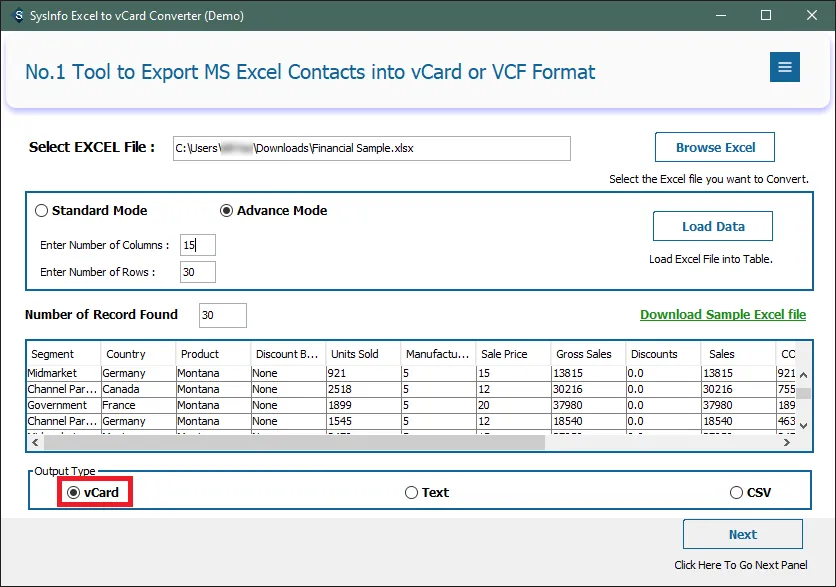The image size is (836, 587).
Task: Open the hamburger menu icon
Action: (784, 67)
